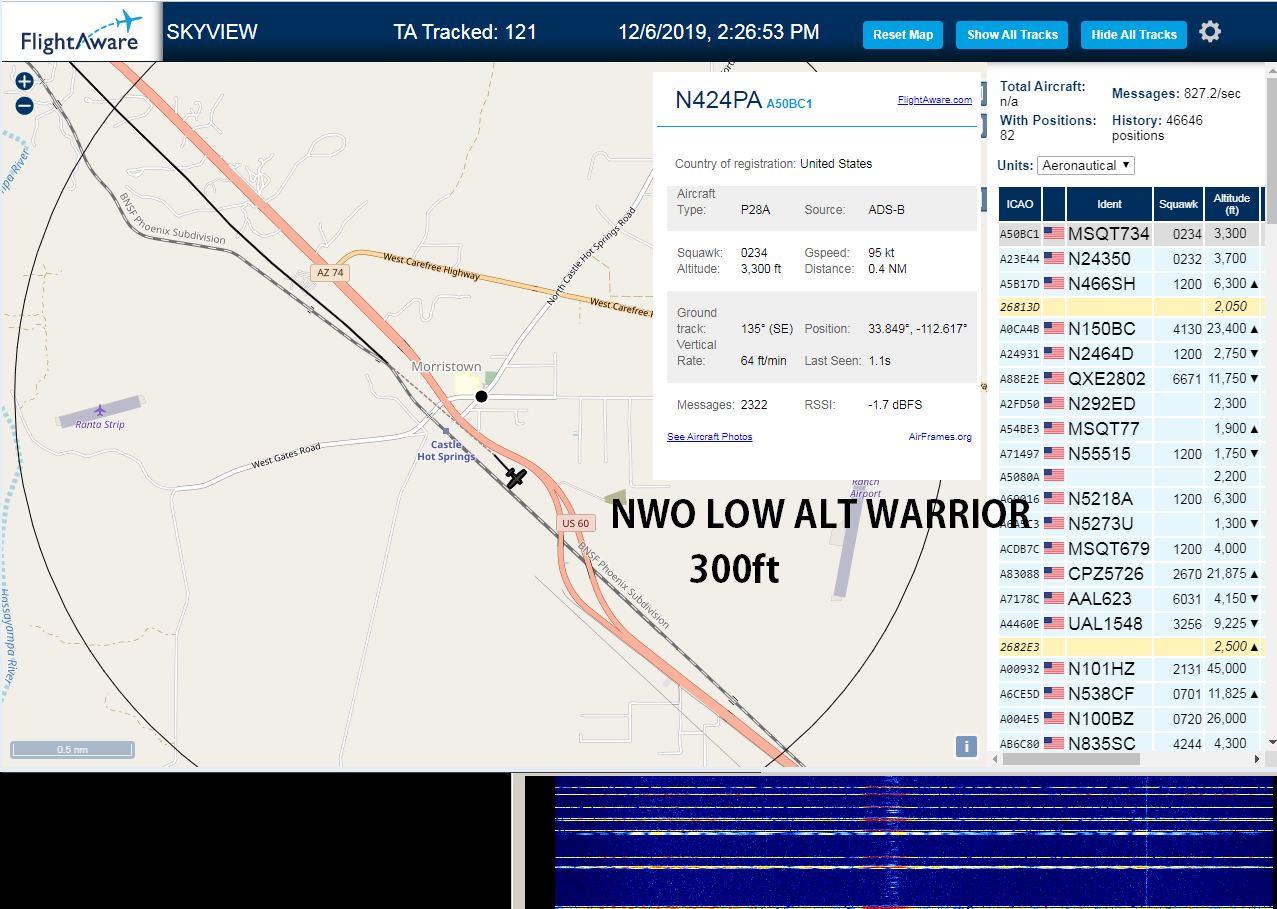Click the Ranta Strip airport icon
This screenshot has height=909, width=1277.
pos(100,410)
